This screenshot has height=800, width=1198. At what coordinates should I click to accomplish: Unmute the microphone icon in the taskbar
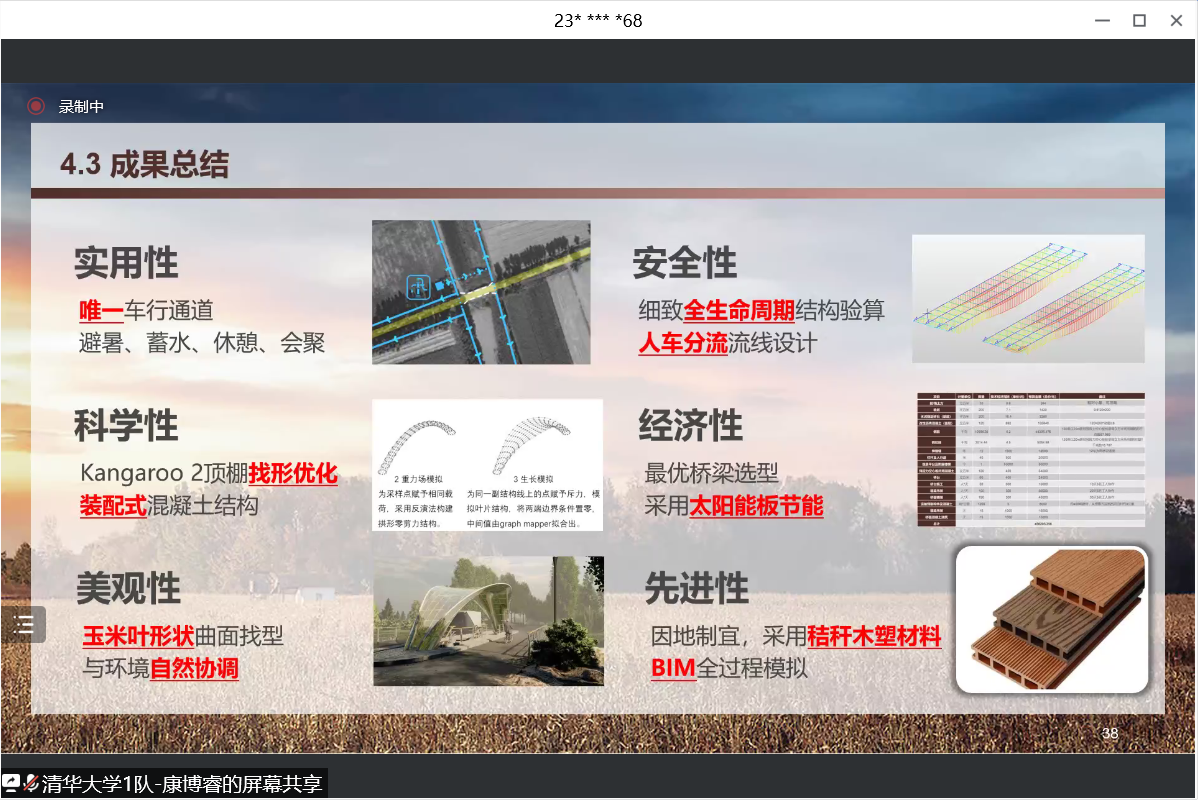(31, 786)
